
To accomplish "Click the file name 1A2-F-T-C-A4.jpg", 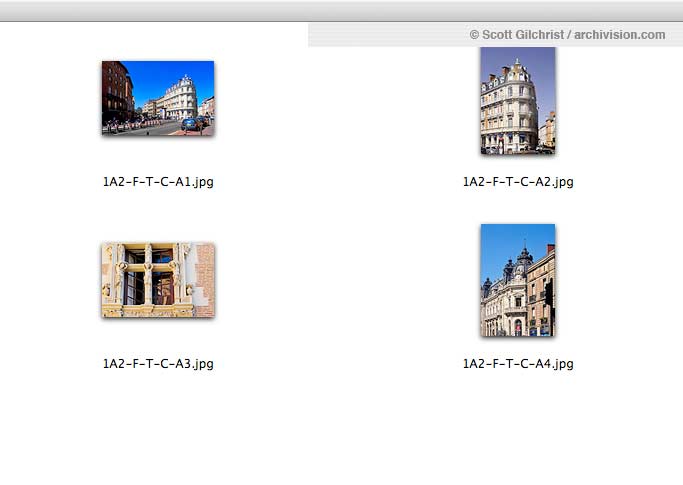I will (518, 363).
